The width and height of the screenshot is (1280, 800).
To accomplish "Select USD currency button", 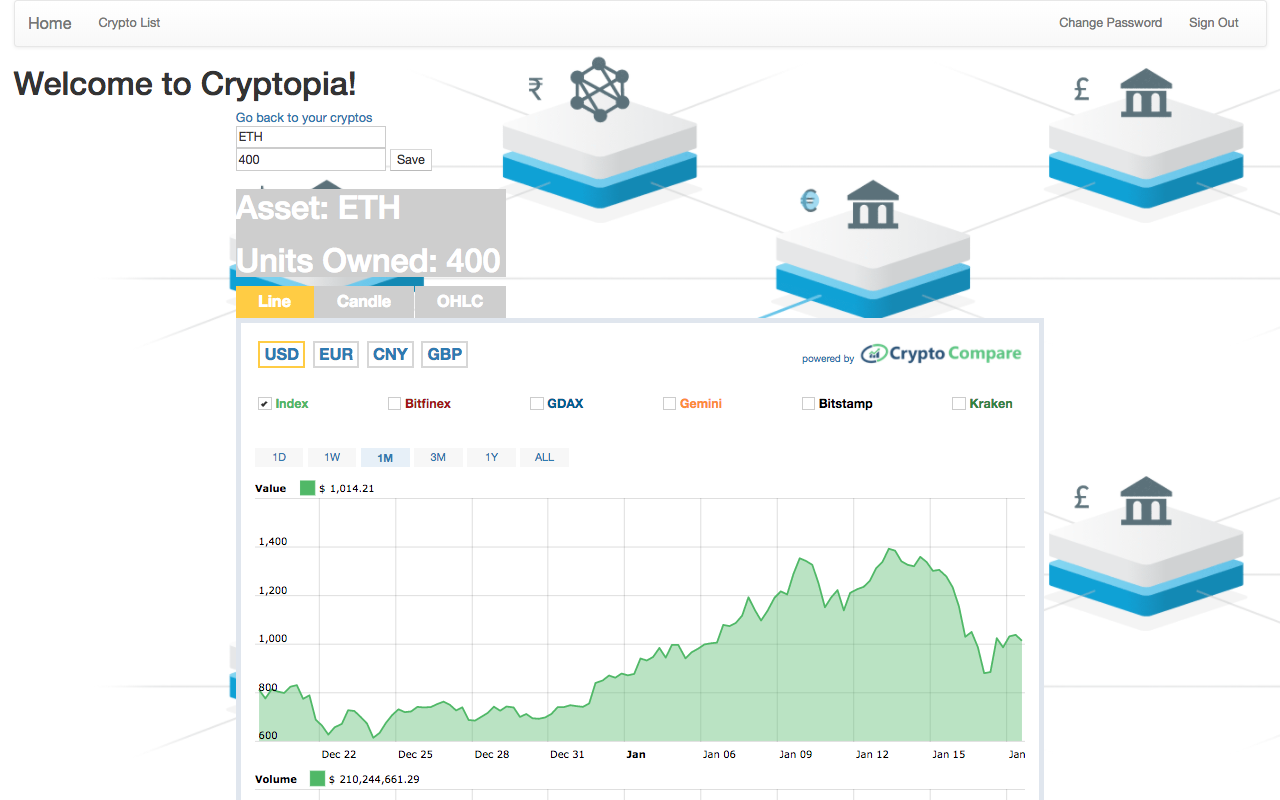I will pos(281,354).
